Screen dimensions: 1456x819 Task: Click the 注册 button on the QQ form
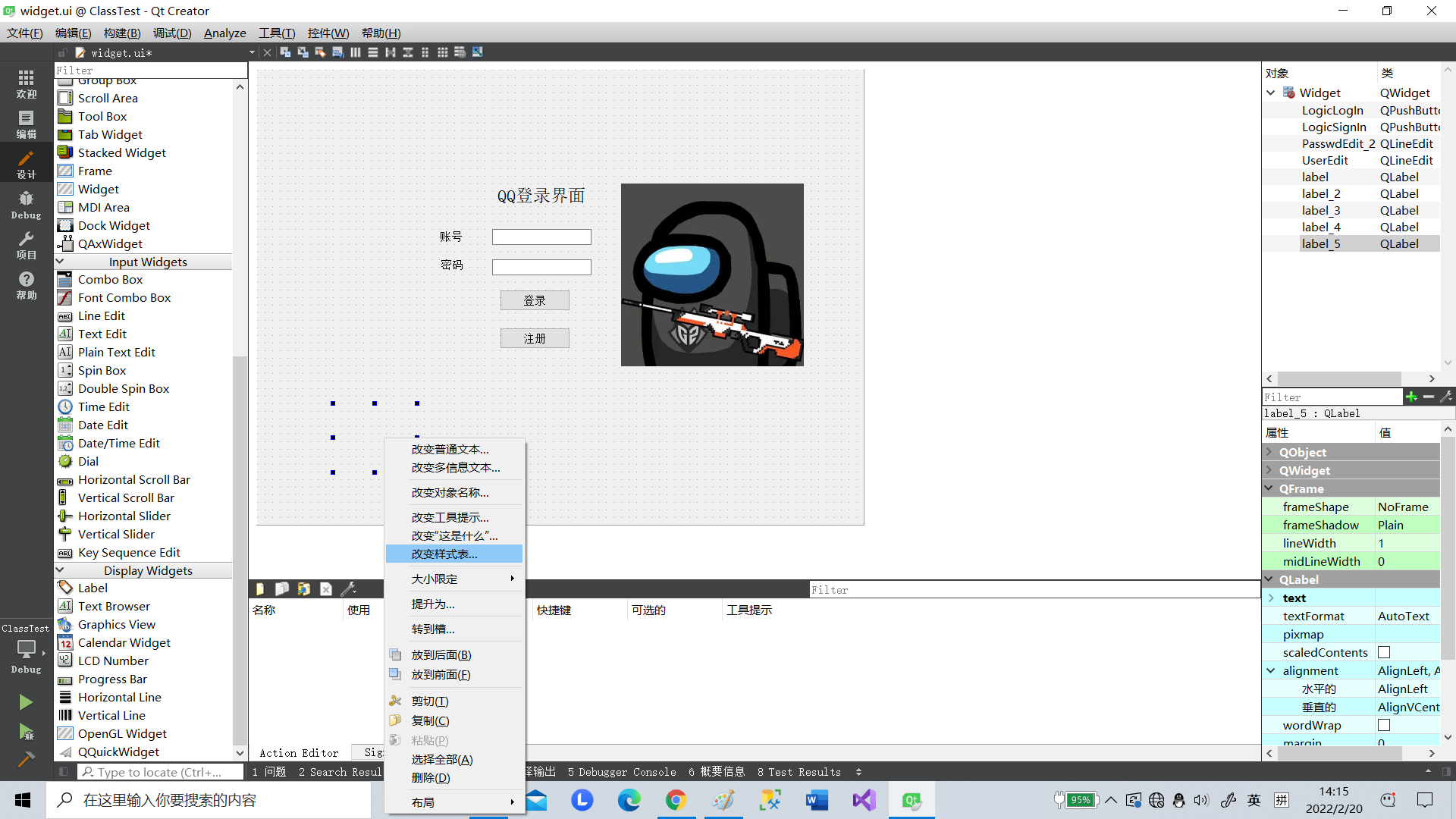[535, 337]
